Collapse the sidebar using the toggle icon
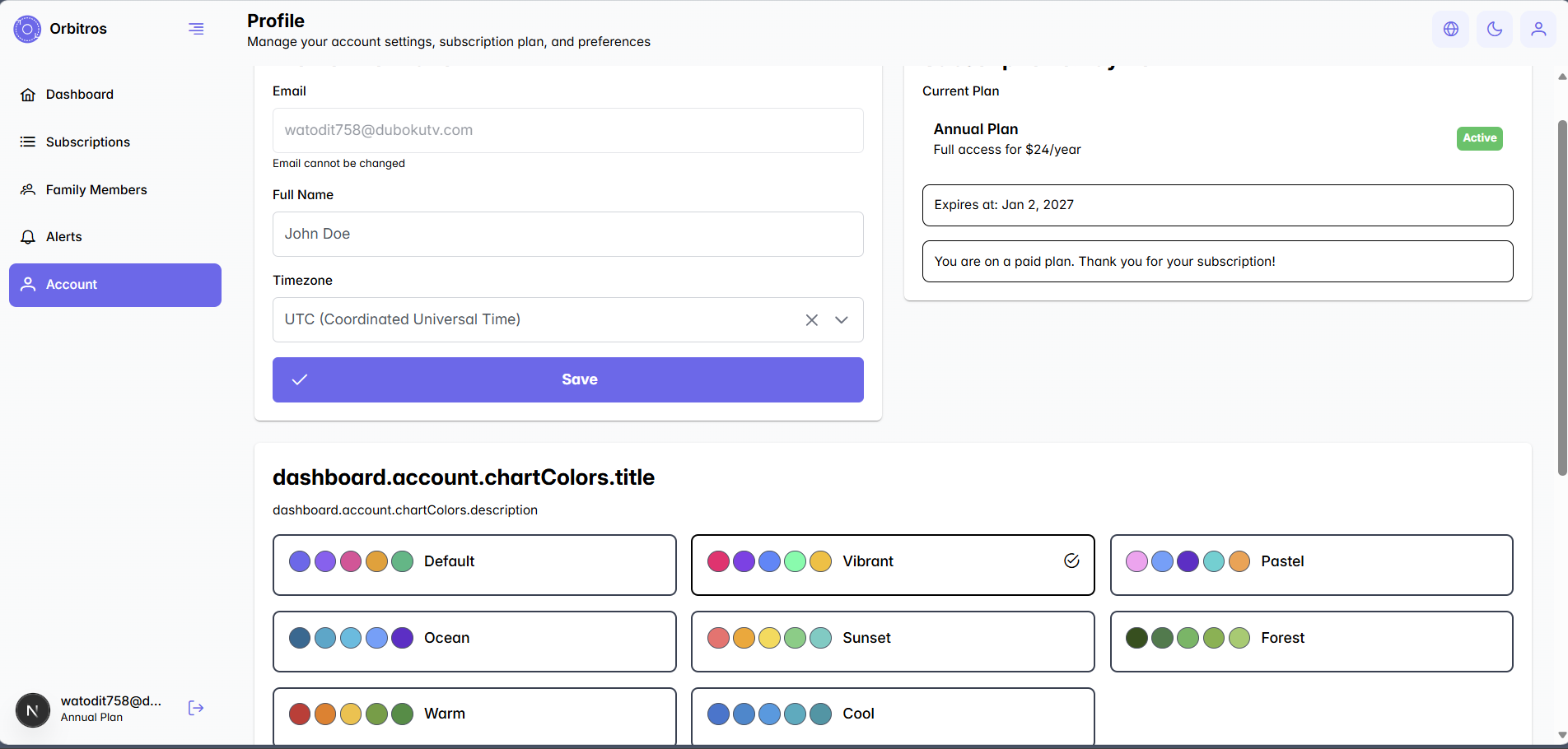 coord(195,28)
